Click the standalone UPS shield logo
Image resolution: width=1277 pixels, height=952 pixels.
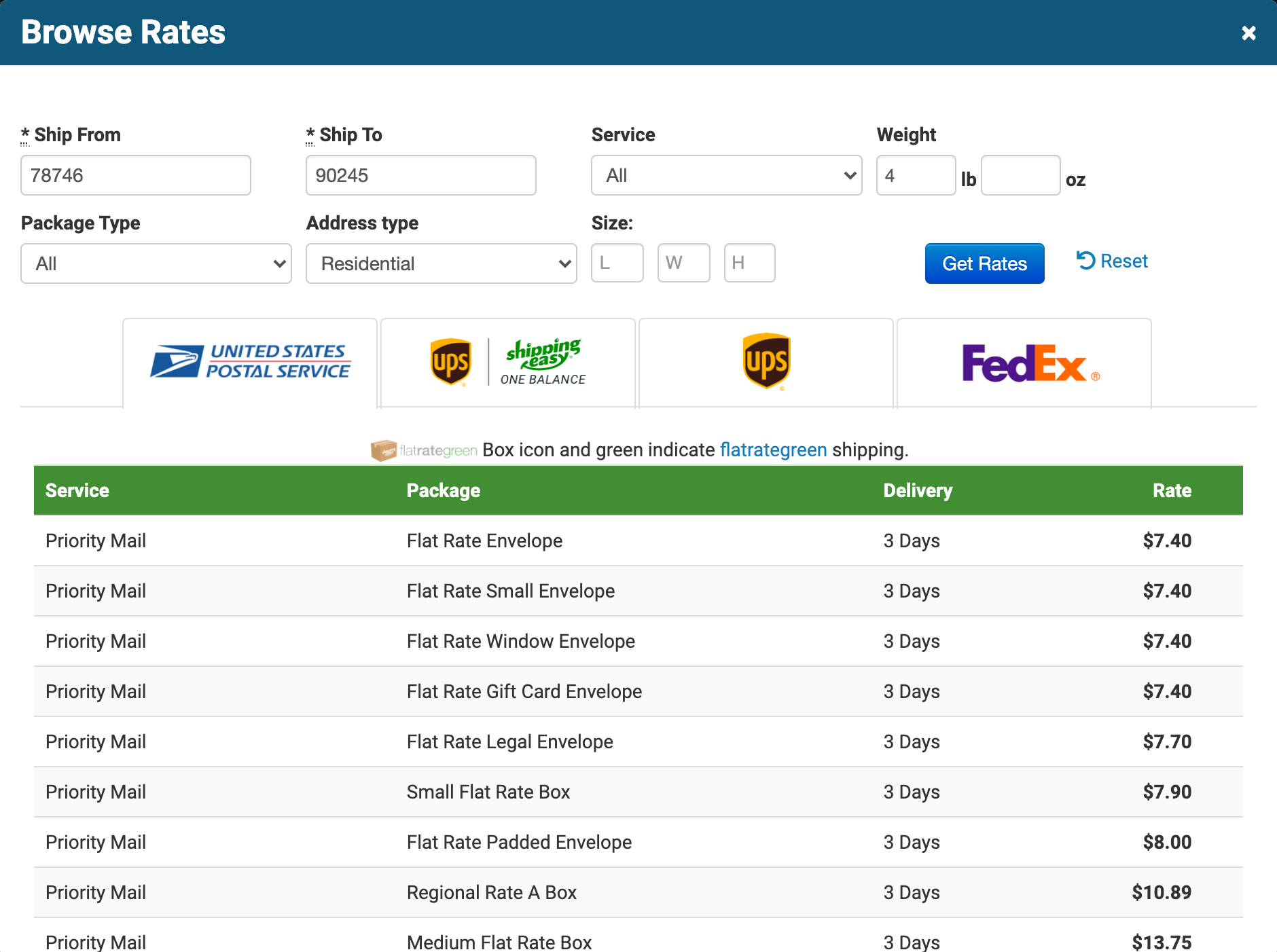click(765, 361)
